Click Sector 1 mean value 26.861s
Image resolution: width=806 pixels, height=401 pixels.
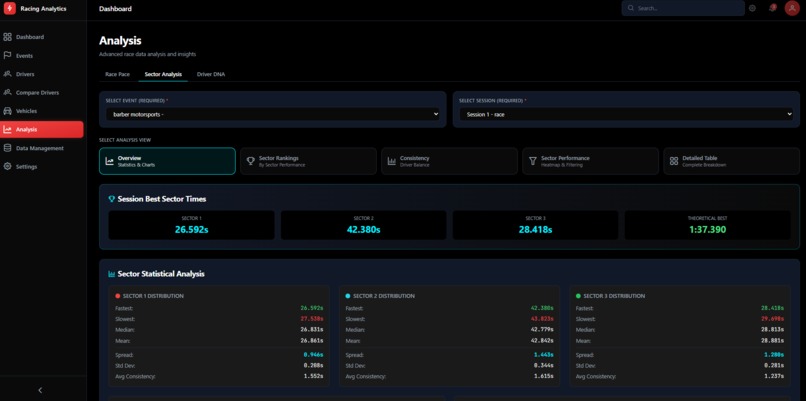[x=312, y=340]
